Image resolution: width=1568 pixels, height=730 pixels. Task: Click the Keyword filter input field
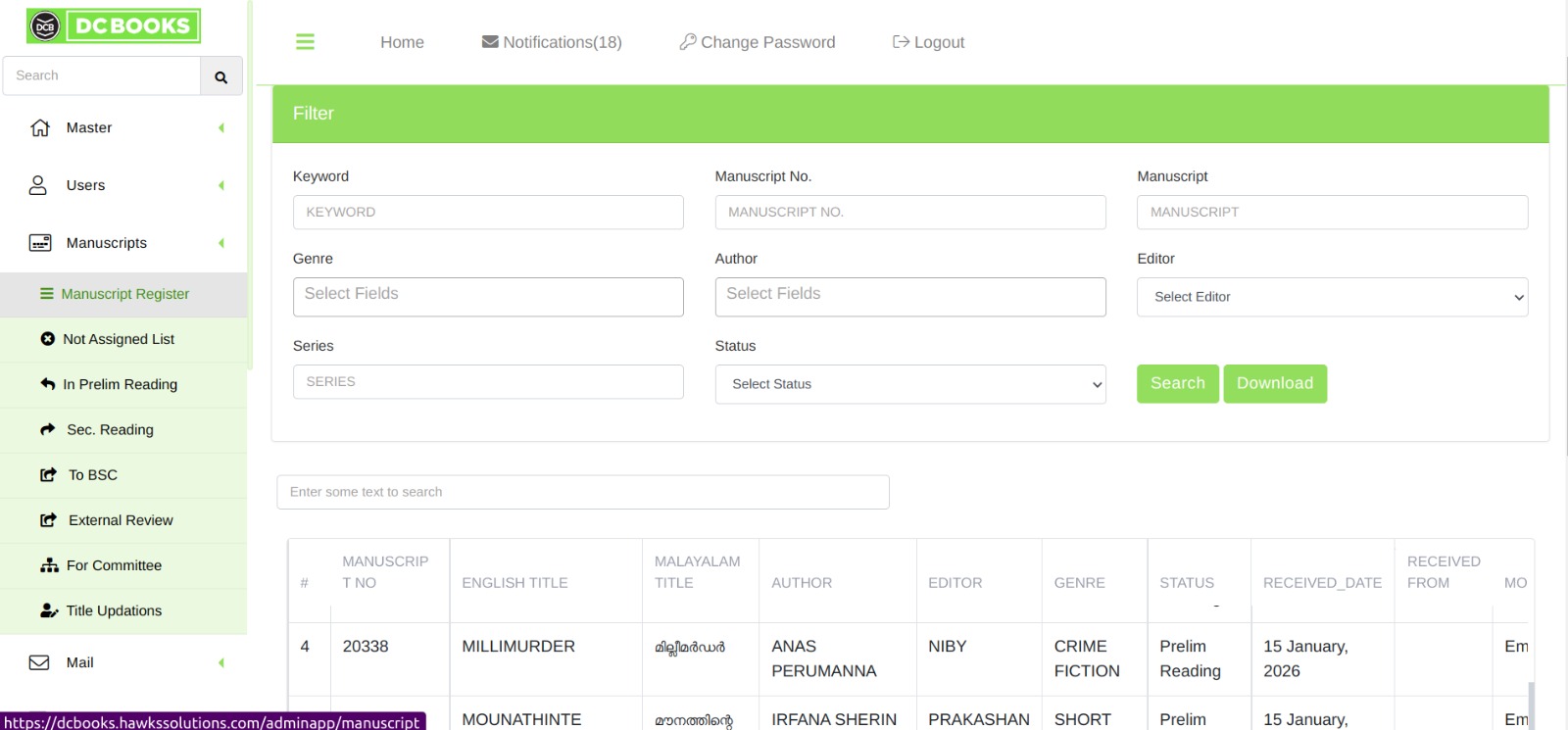(488, 213)
